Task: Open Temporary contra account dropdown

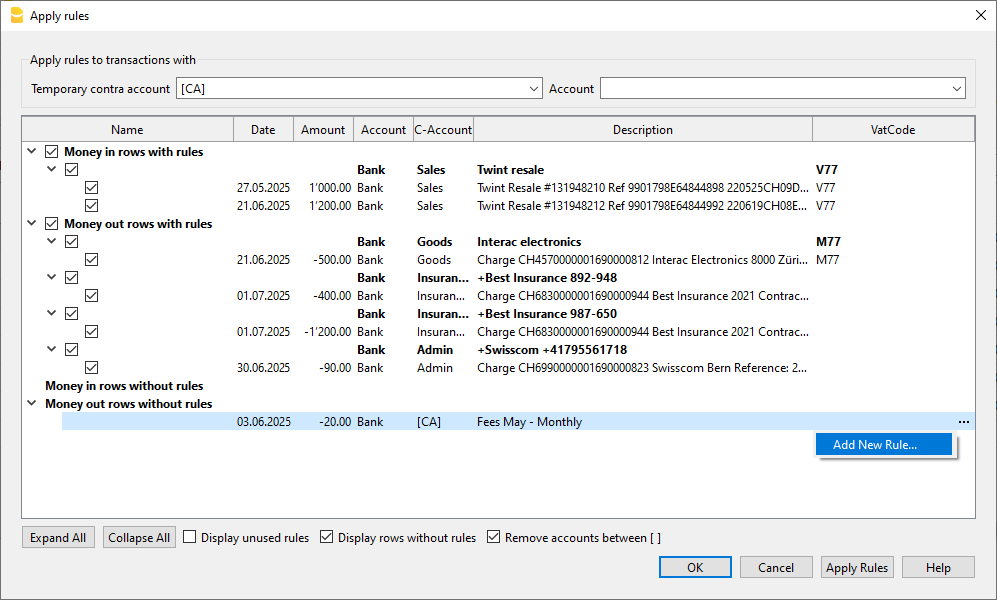Action: pyautogui.click(x=533, y=89)
